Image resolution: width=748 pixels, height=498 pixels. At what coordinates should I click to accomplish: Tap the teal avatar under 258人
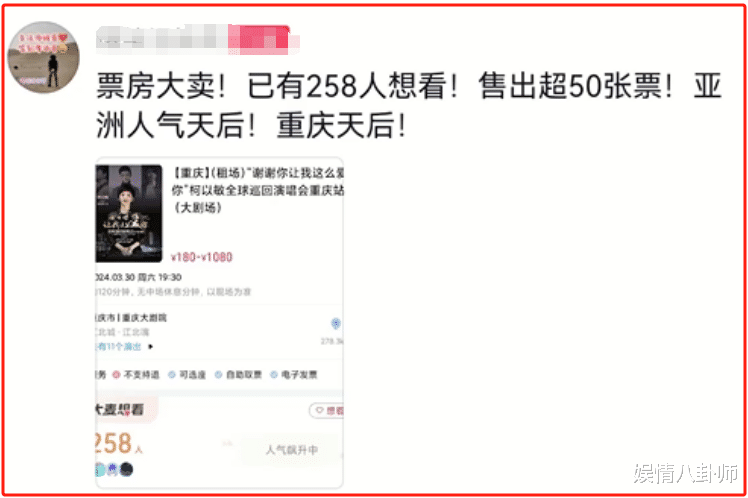(x=100, y=470)
